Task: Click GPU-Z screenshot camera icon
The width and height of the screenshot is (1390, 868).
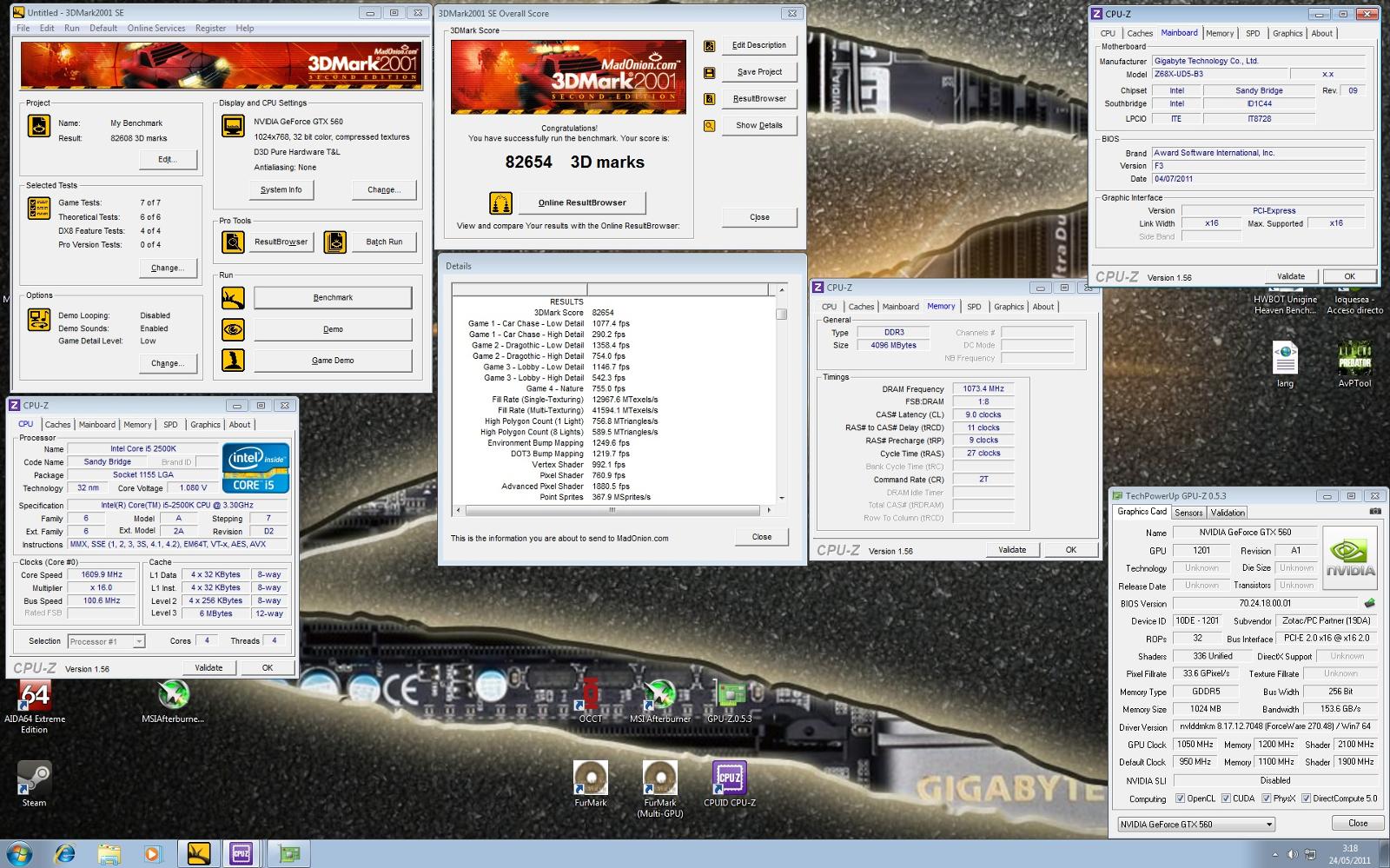Action: click(1374, 512)
